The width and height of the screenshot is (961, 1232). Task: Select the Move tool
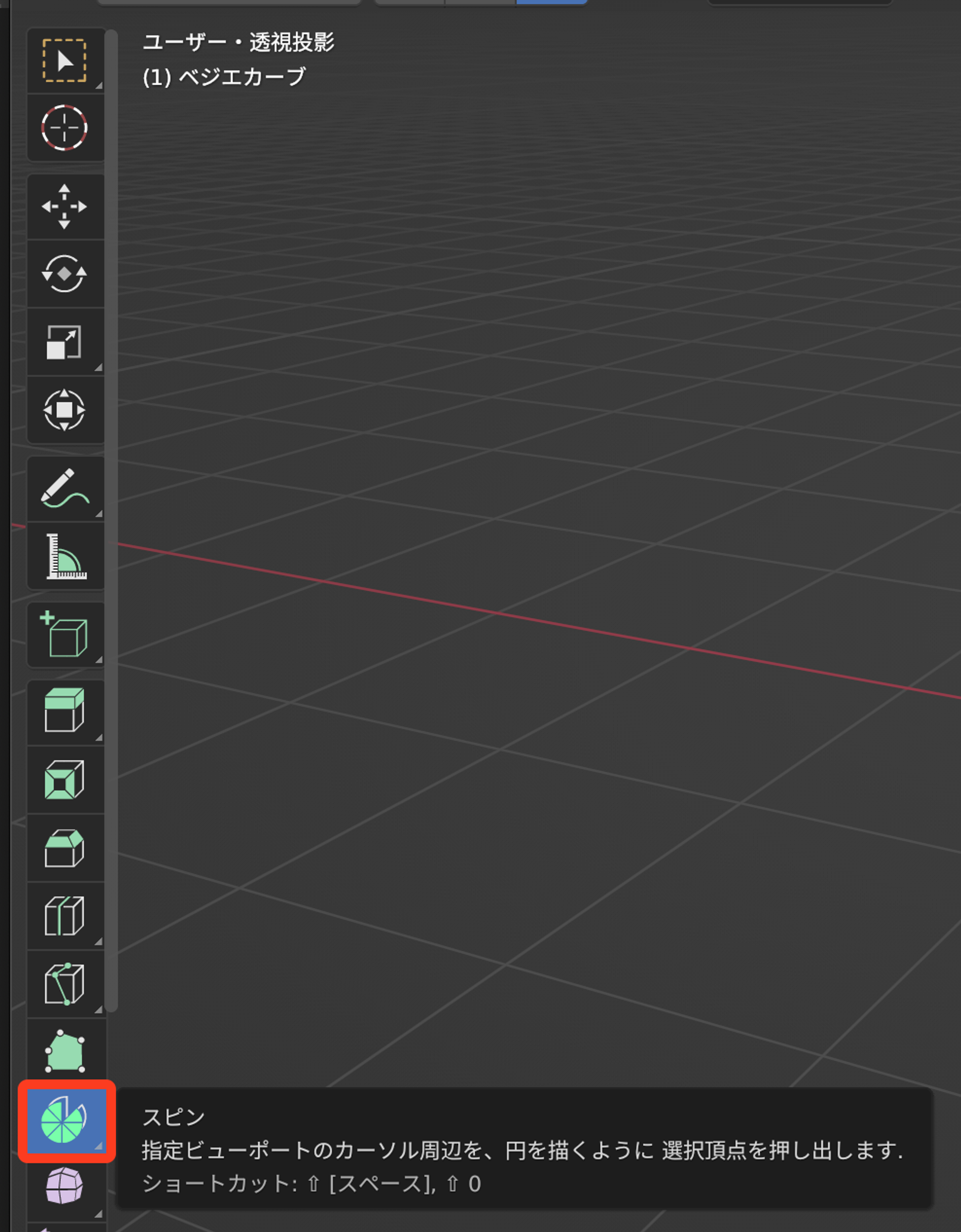tap(66, 206)
